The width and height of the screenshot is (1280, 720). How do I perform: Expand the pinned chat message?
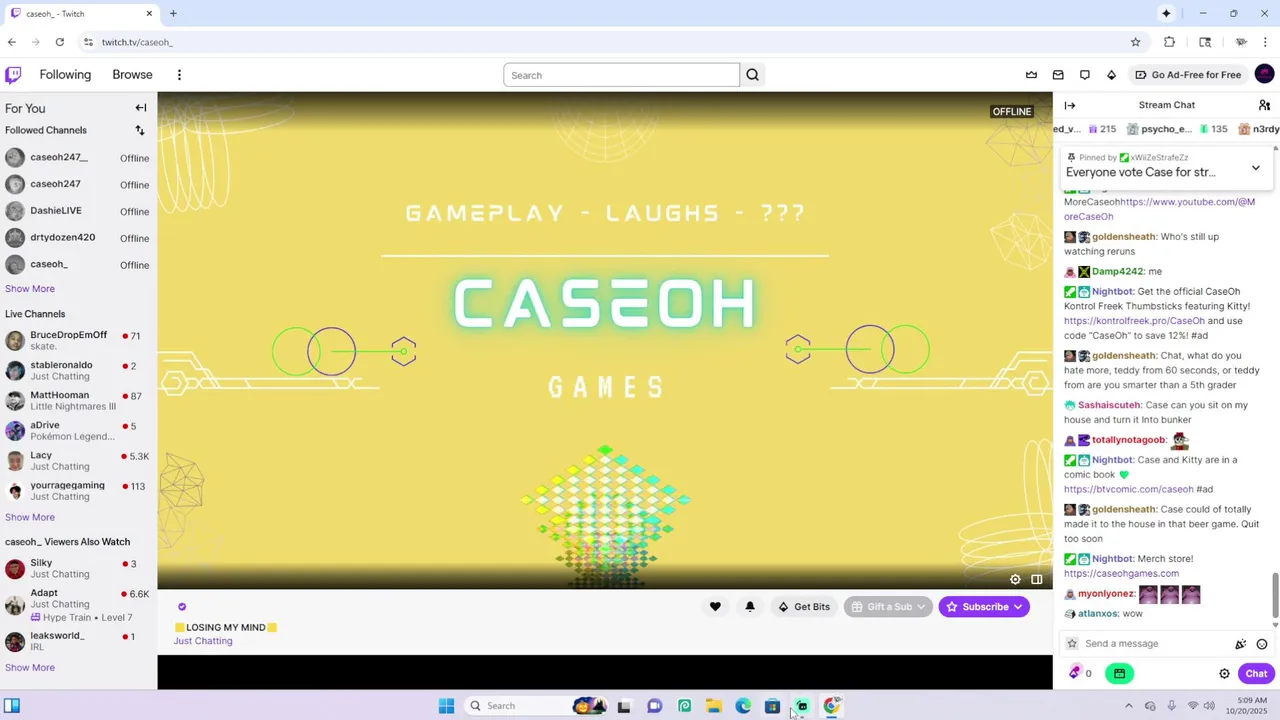point(1256,168)
